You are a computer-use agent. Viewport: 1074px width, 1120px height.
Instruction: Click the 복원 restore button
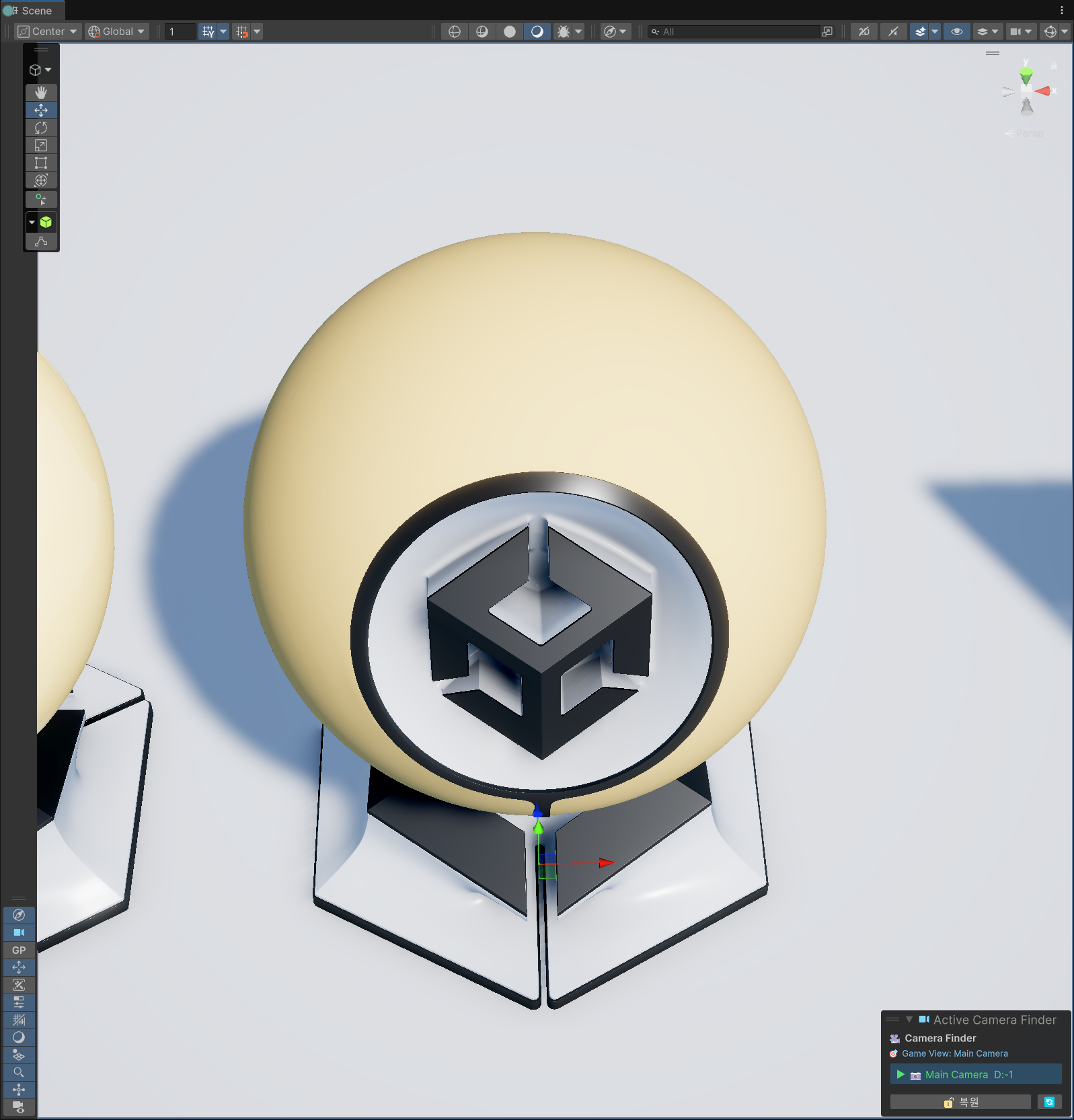[x=960, y=1102]
